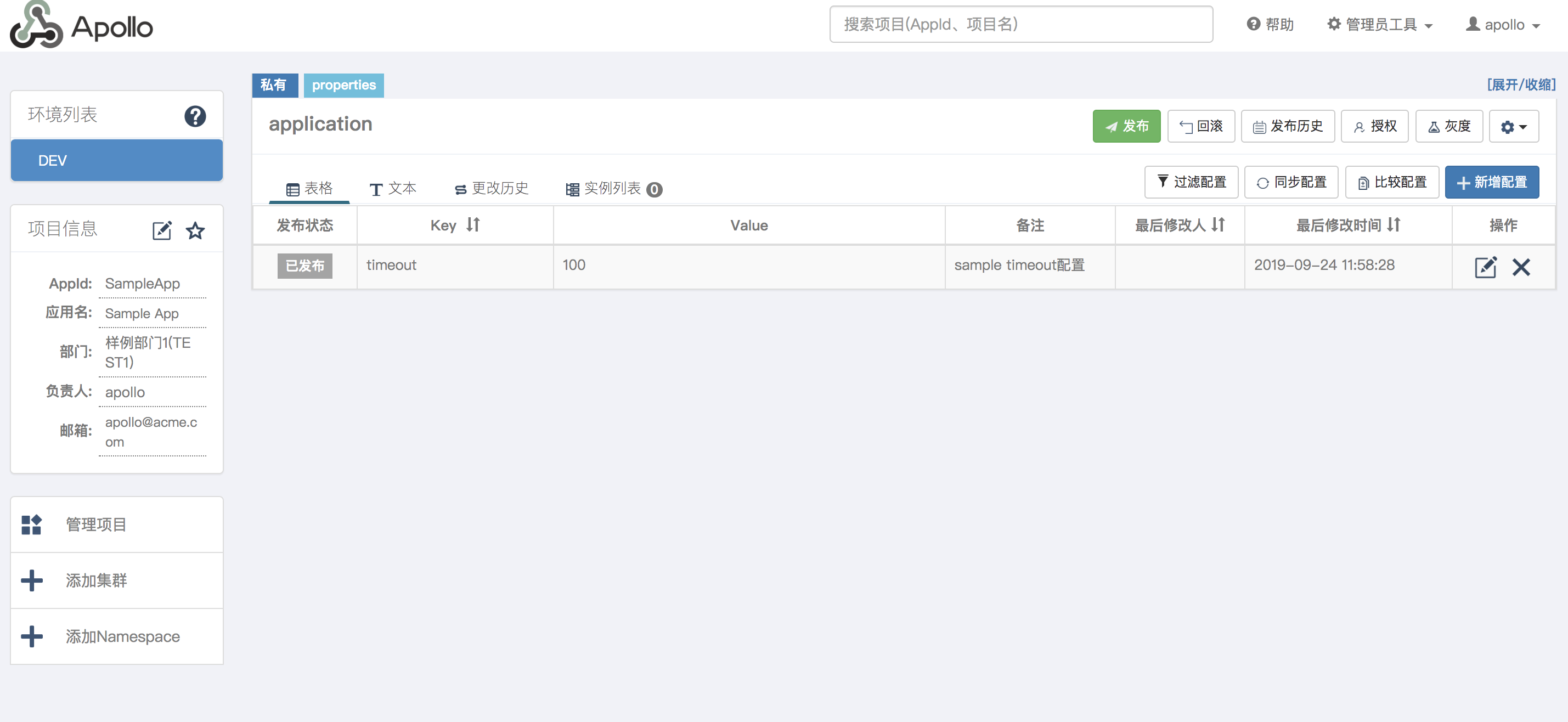Image resolution: width=1568 pixels, height=722 pixels.
Task: Sort by 最后修改时间 column
Action: tap(1394, 225)
